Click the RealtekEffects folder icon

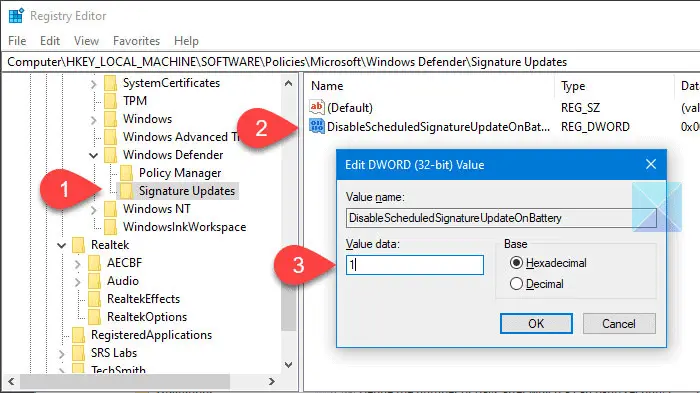pyautogui.click(x=94, y=299)
